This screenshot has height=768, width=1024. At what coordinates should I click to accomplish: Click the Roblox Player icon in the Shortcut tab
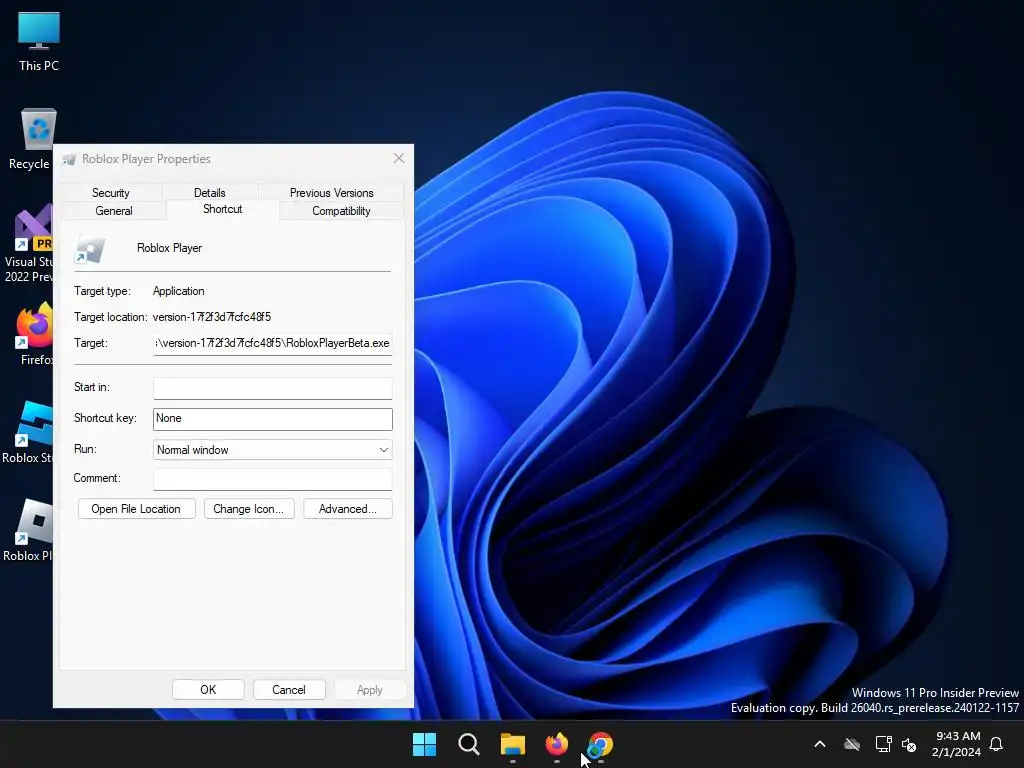[89, 249]
